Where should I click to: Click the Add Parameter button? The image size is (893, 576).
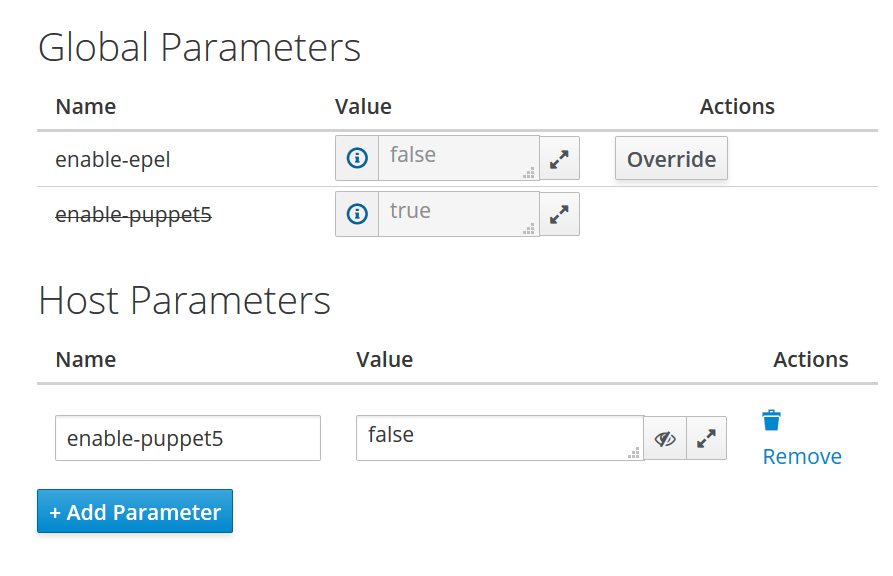point(135,512)
